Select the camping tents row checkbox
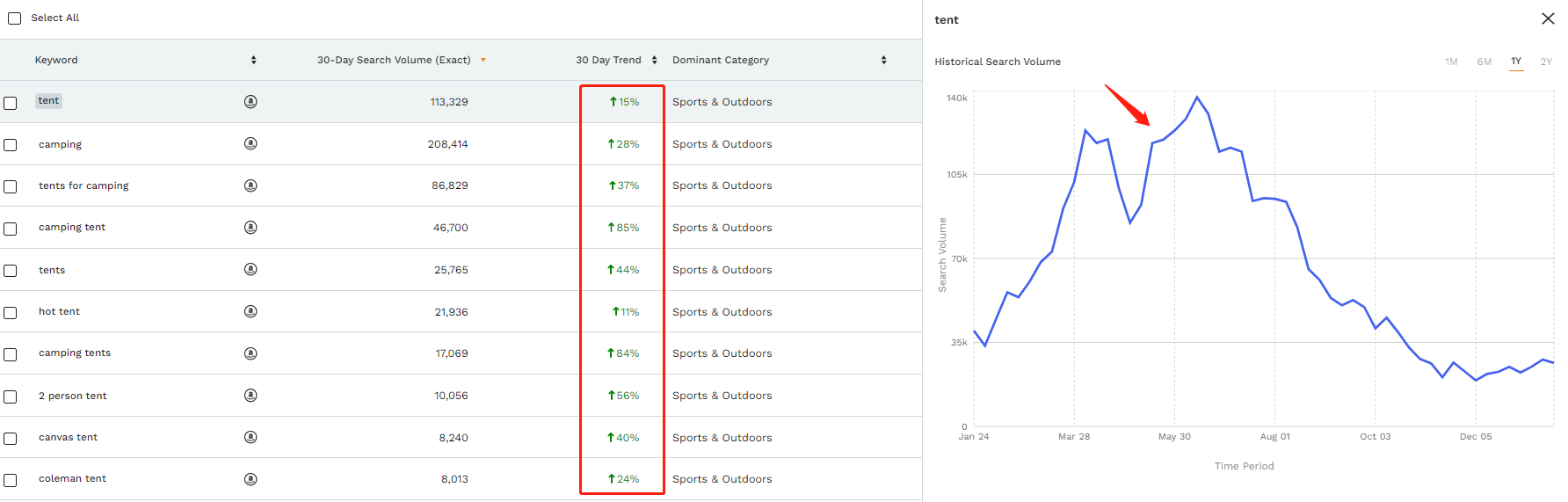This screenshot has height=502, width=1568. click(x=11, y=354)
